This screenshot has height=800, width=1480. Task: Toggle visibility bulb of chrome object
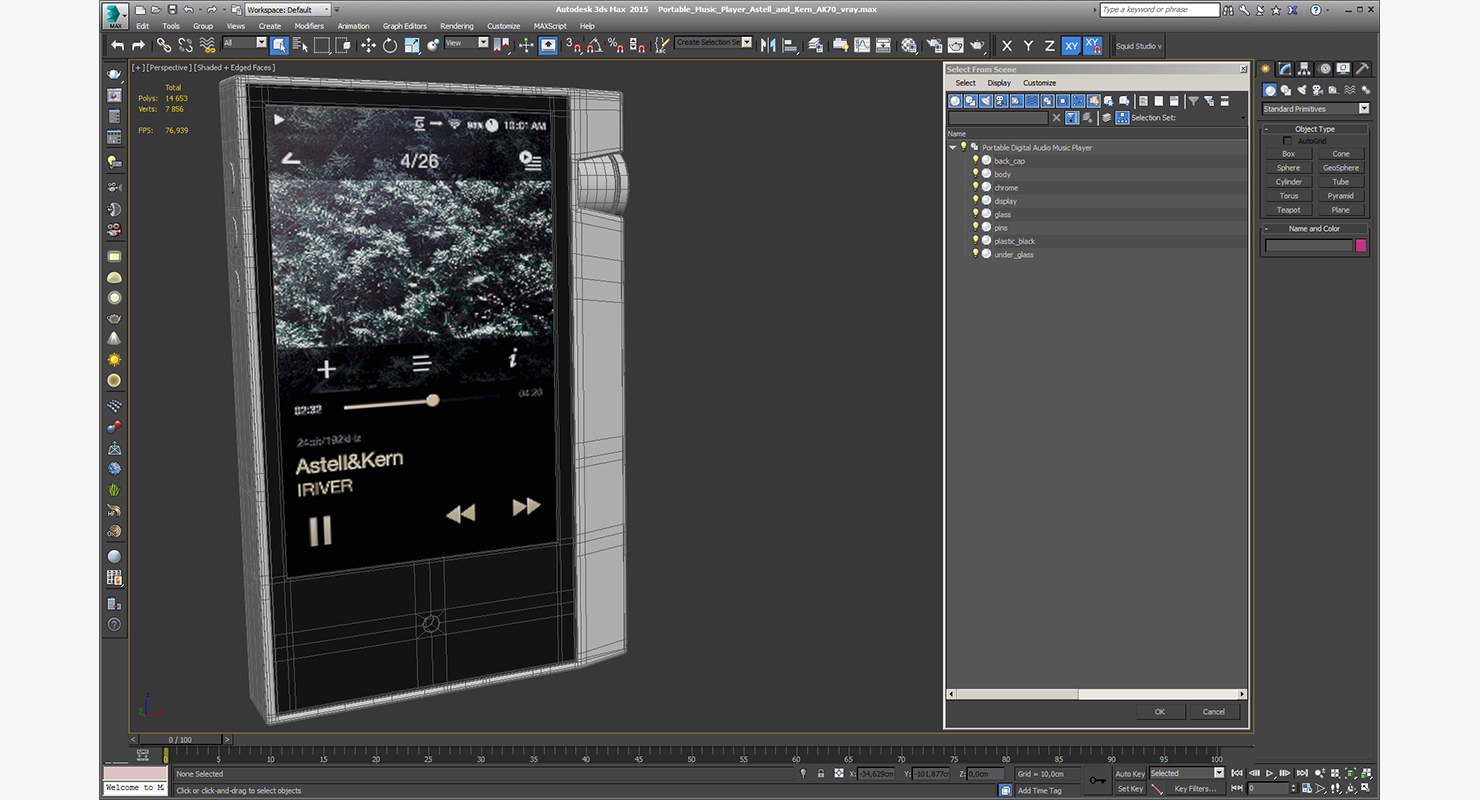[x=976, y=187]
